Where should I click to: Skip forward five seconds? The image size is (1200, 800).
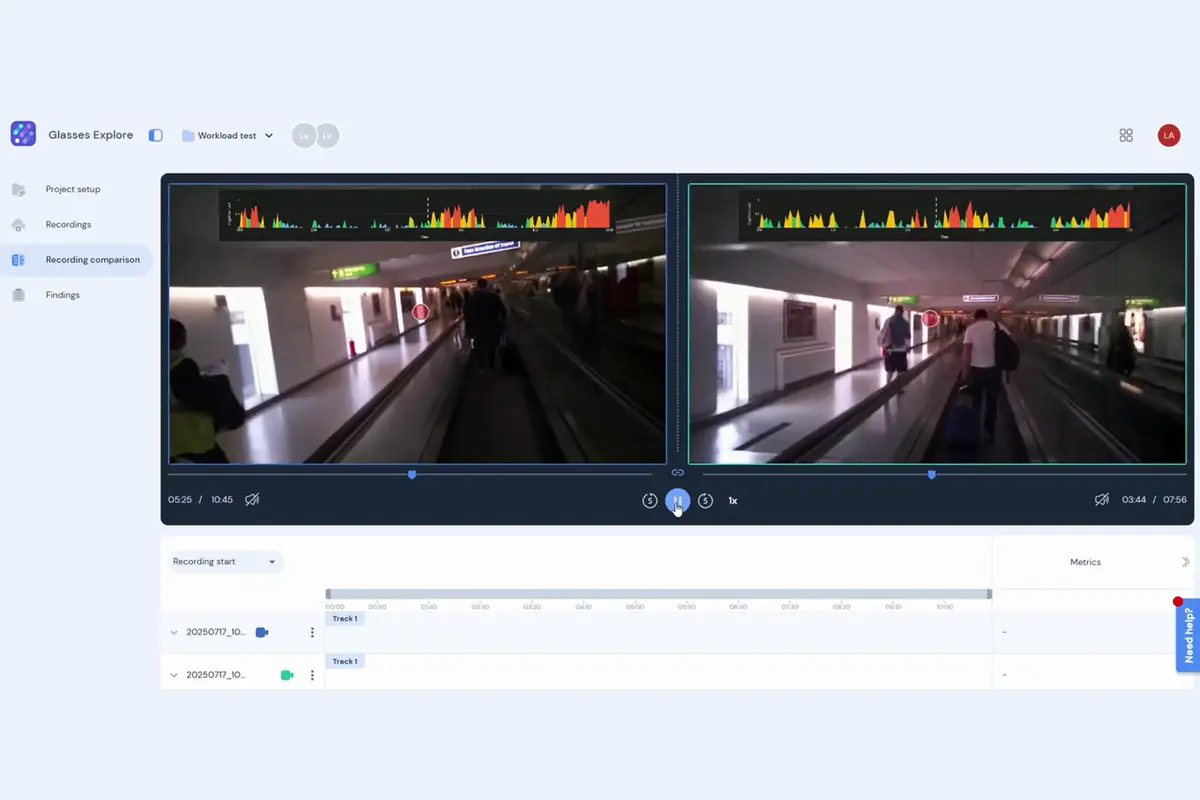pos(705,500)
